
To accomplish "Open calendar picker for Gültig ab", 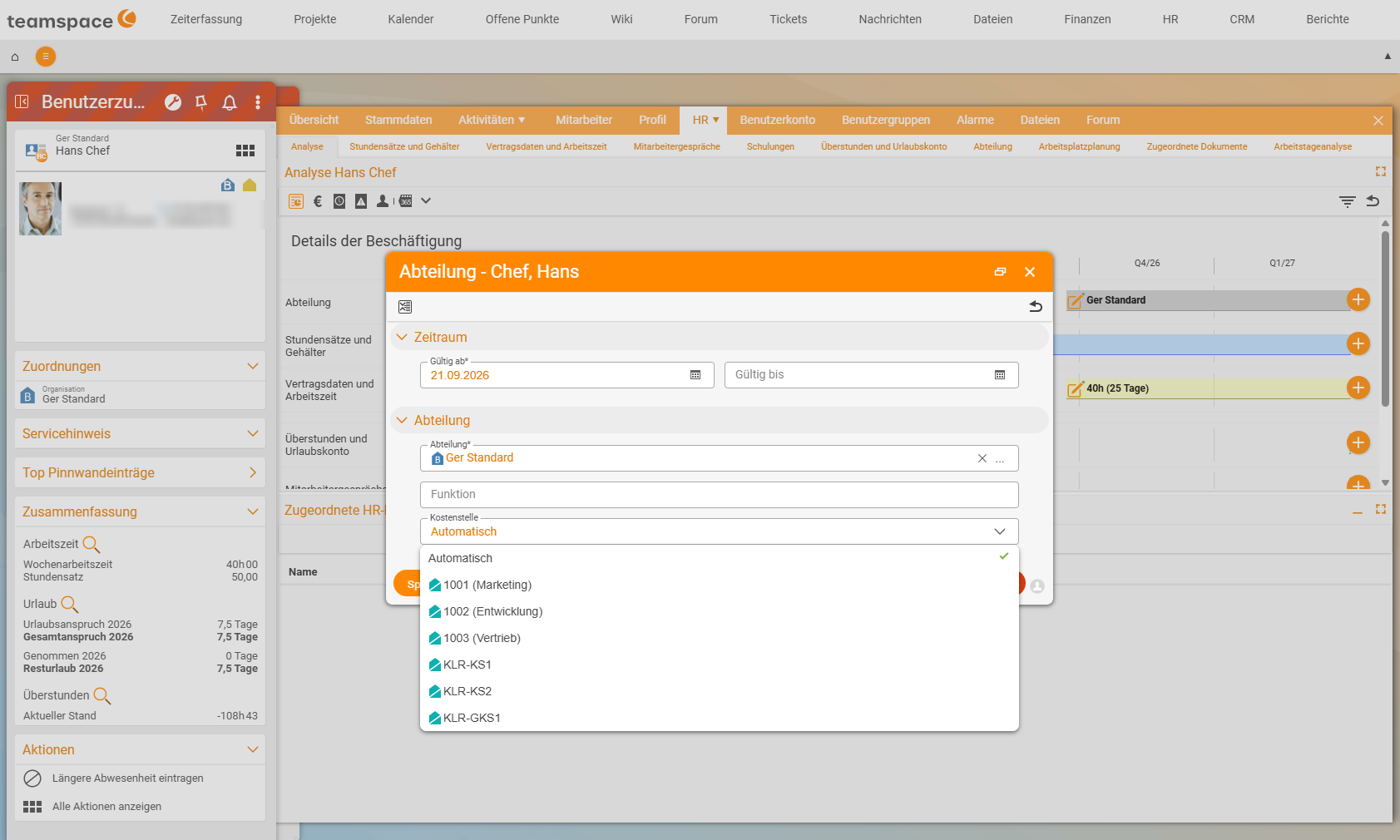I will tap(695, 375).
